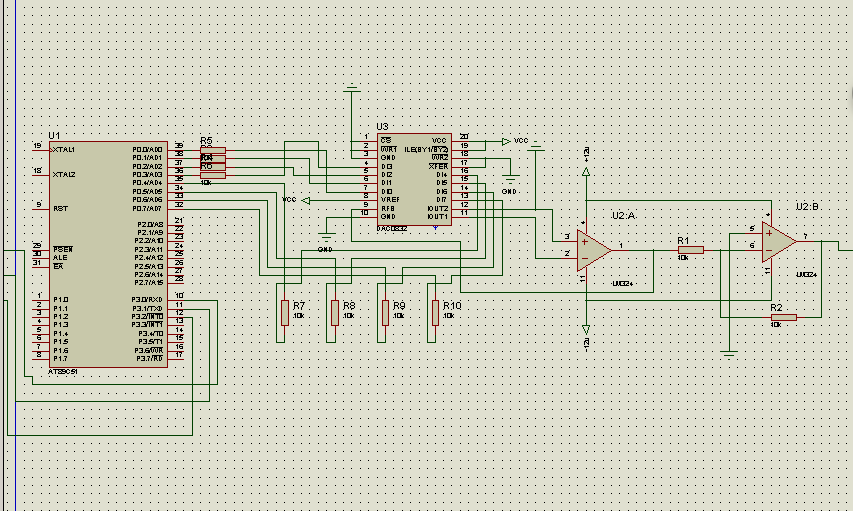
Task: Click the CS pin 1 on U3
Action: [x=369, y=140]
